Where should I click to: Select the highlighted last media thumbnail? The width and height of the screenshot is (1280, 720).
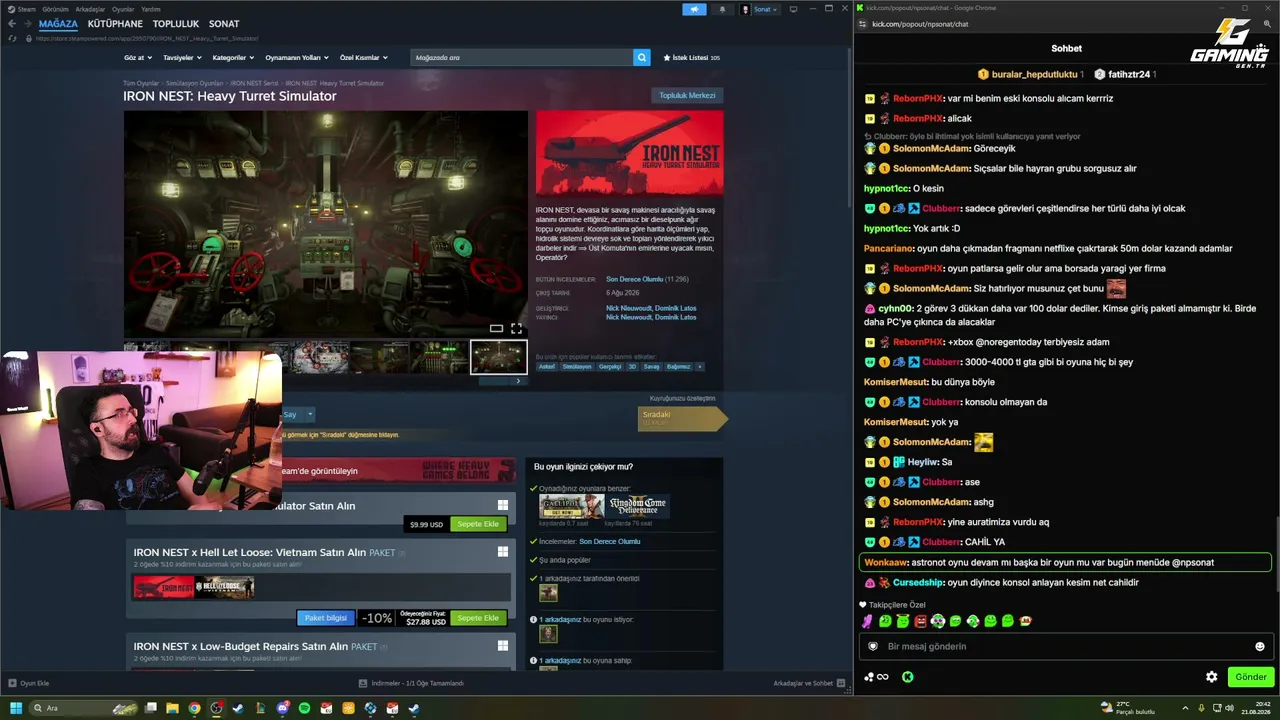tap(499, 357)
